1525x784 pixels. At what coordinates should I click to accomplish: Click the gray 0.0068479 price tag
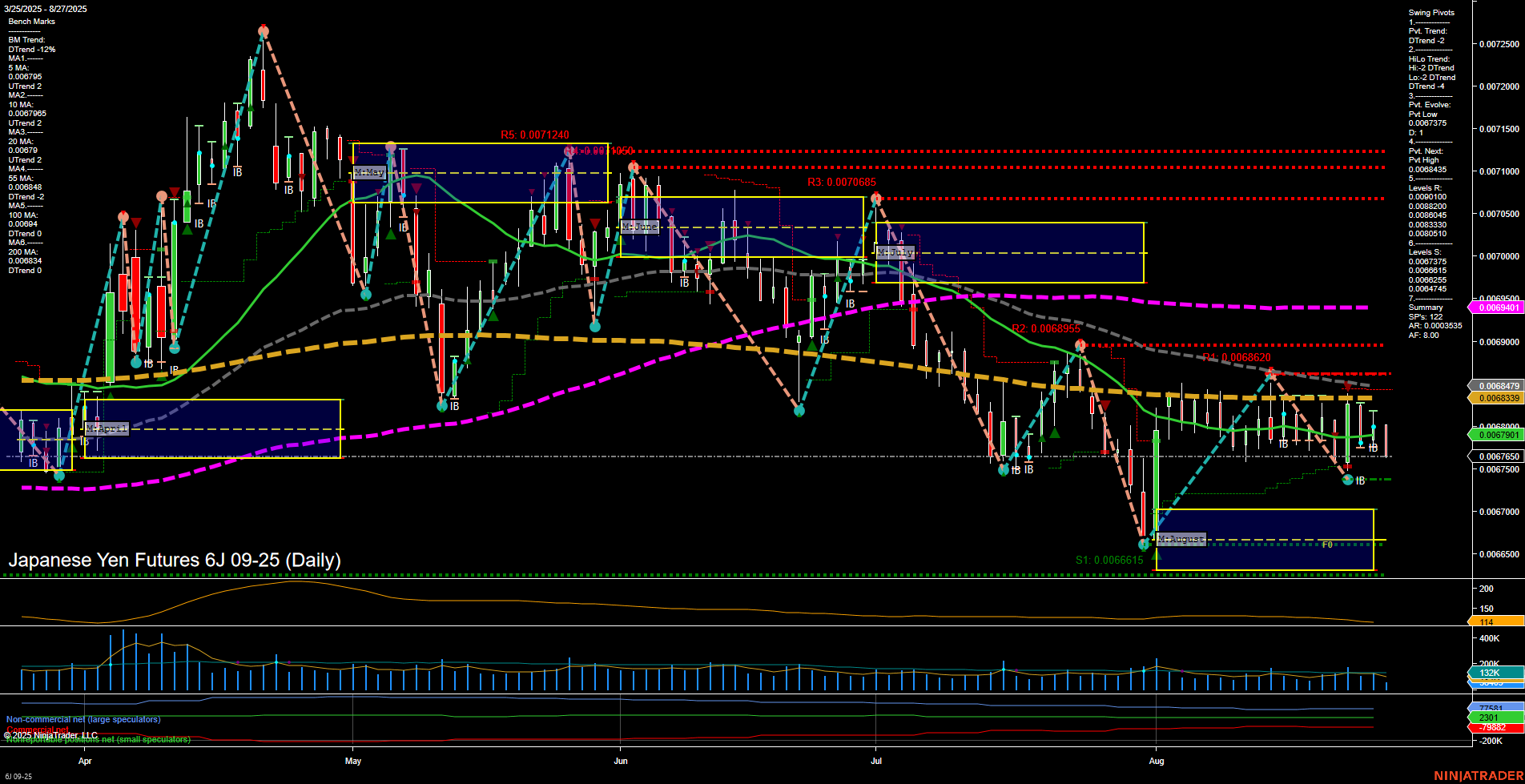point(1496,386)
